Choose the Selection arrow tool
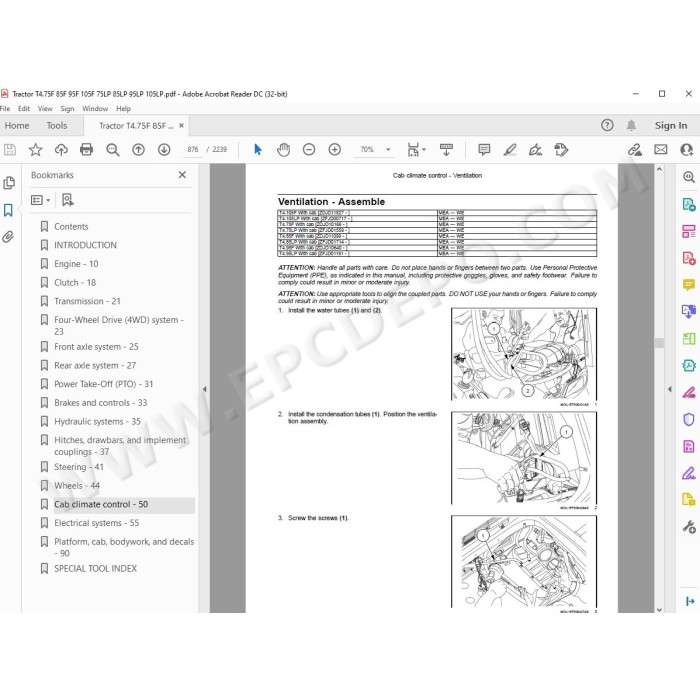 coord(258,150)
